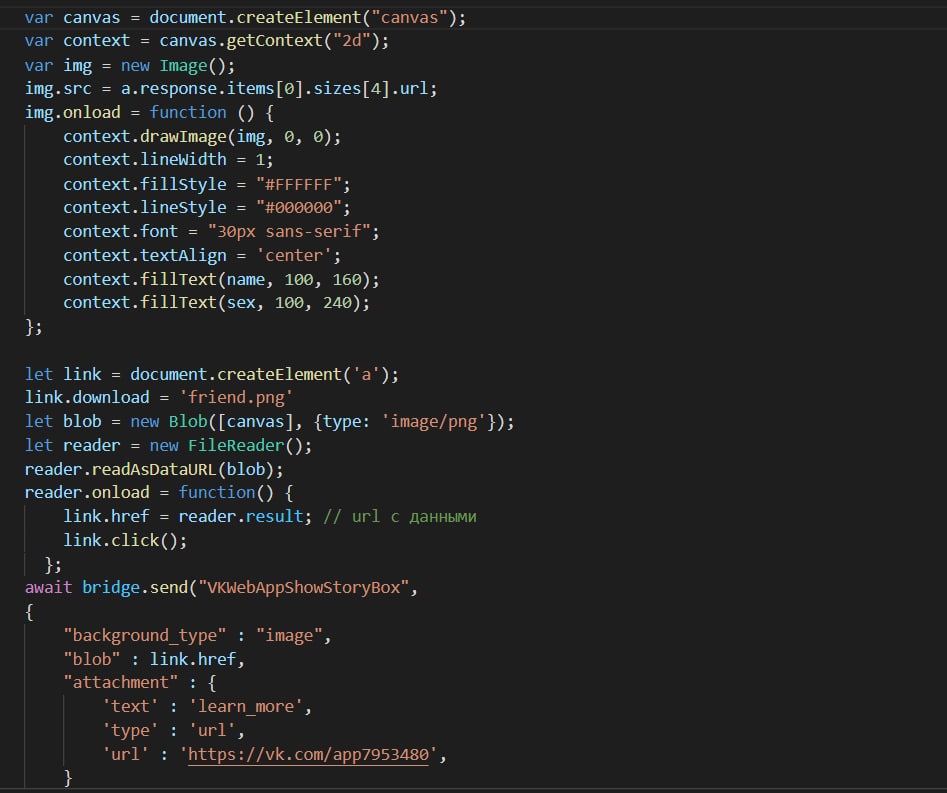Click the ''type' : 'url',' line
Screen dimensions: 947x793
174,731
